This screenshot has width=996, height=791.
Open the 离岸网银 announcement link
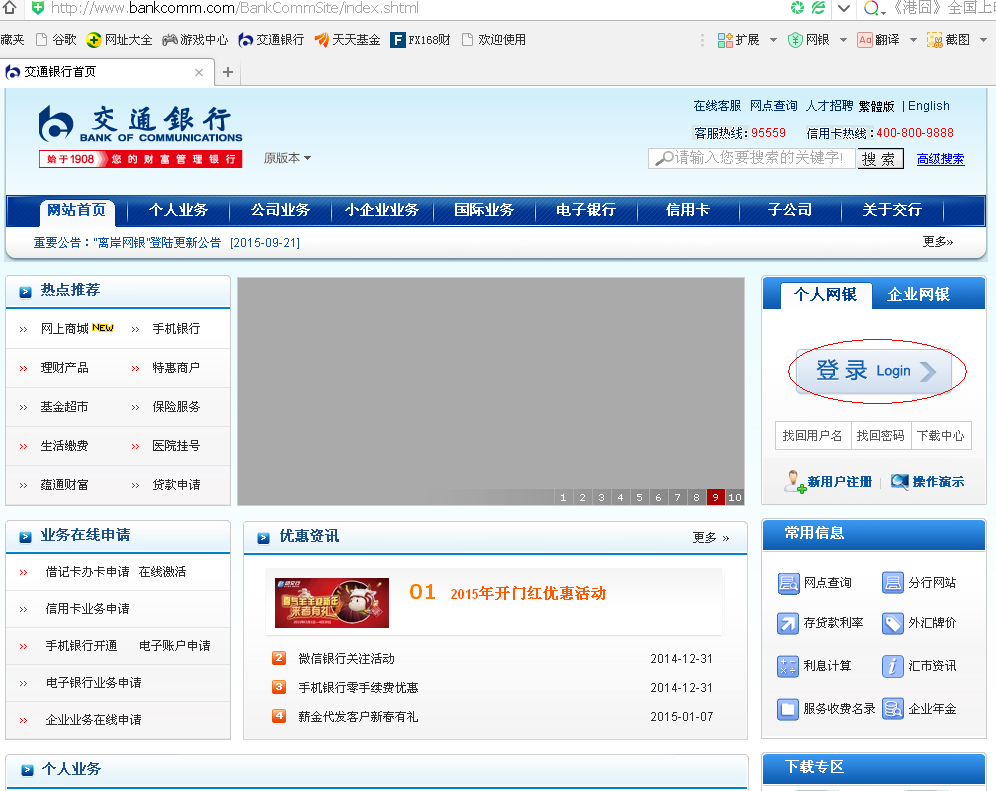[x=166, y=243]
